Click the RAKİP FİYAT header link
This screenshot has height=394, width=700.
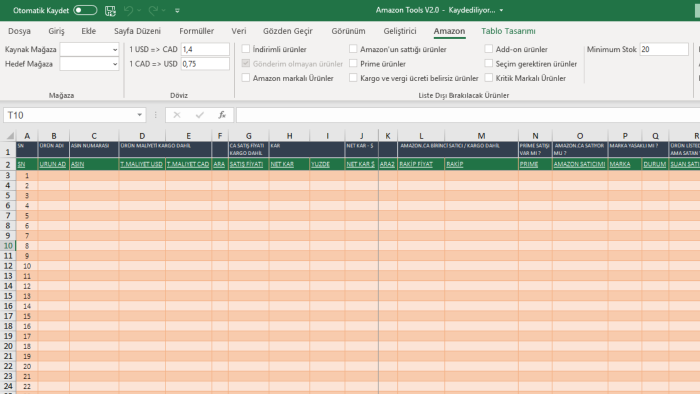point(416,164)
